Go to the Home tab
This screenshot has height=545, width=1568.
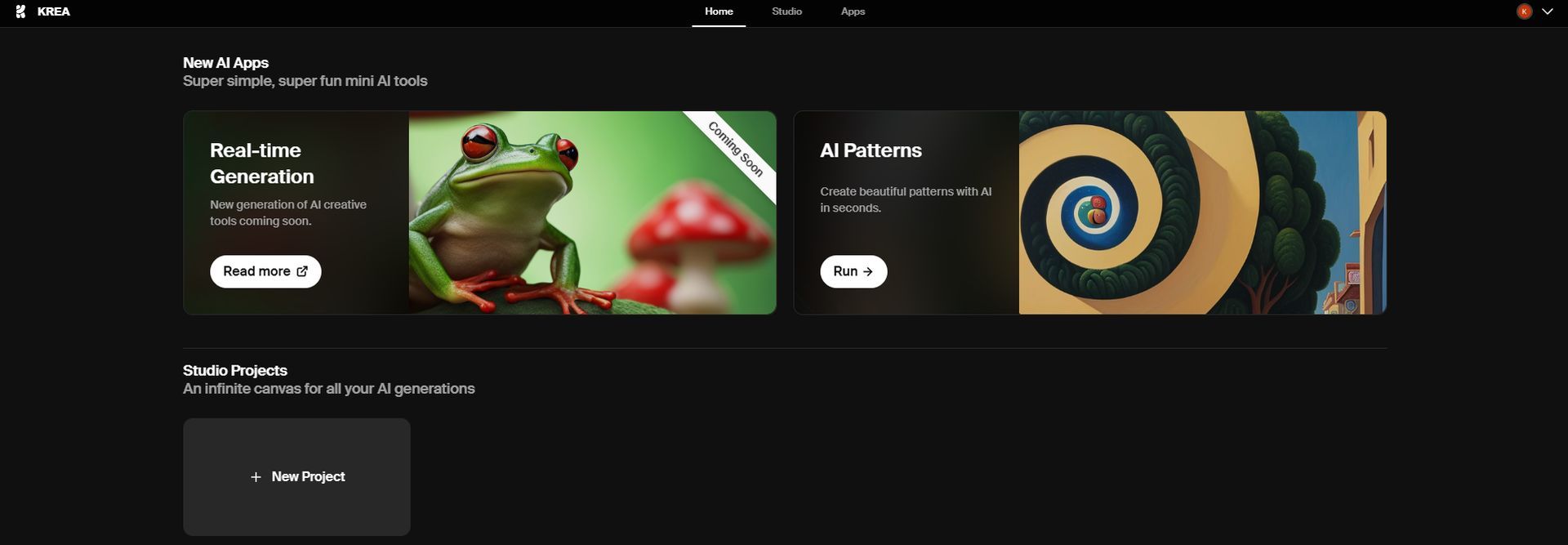[x=719, y=11]
